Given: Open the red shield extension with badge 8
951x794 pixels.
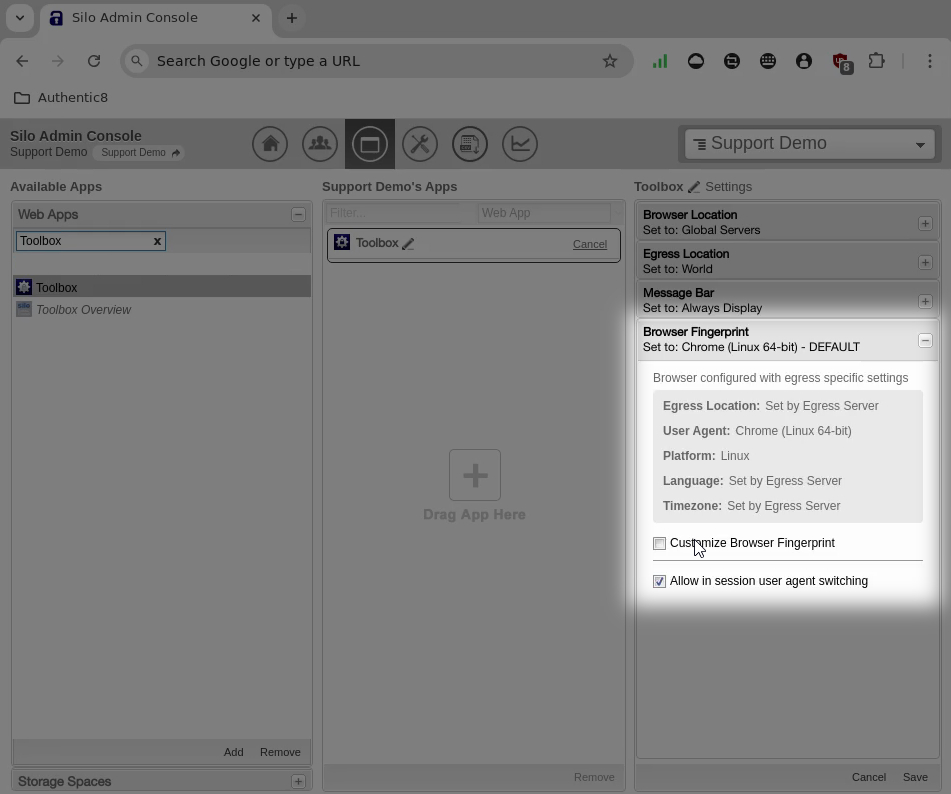Looking at the screenshot, I should pos(842,62).
